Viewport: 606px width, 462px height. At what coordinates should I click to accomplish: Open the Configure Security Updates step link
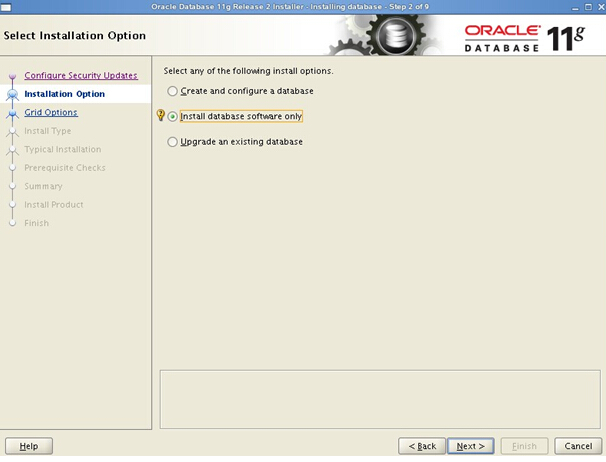pyautogui.click(x=81, y=76)
